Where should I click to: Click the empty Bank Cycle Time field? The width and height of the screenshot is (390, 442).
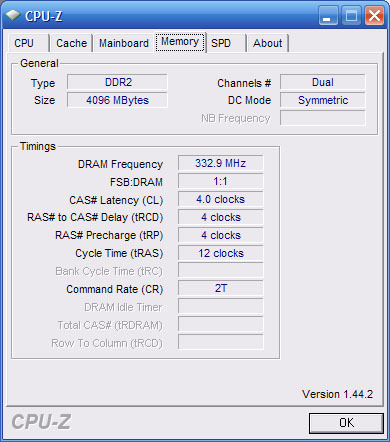(x=221, y=270)
